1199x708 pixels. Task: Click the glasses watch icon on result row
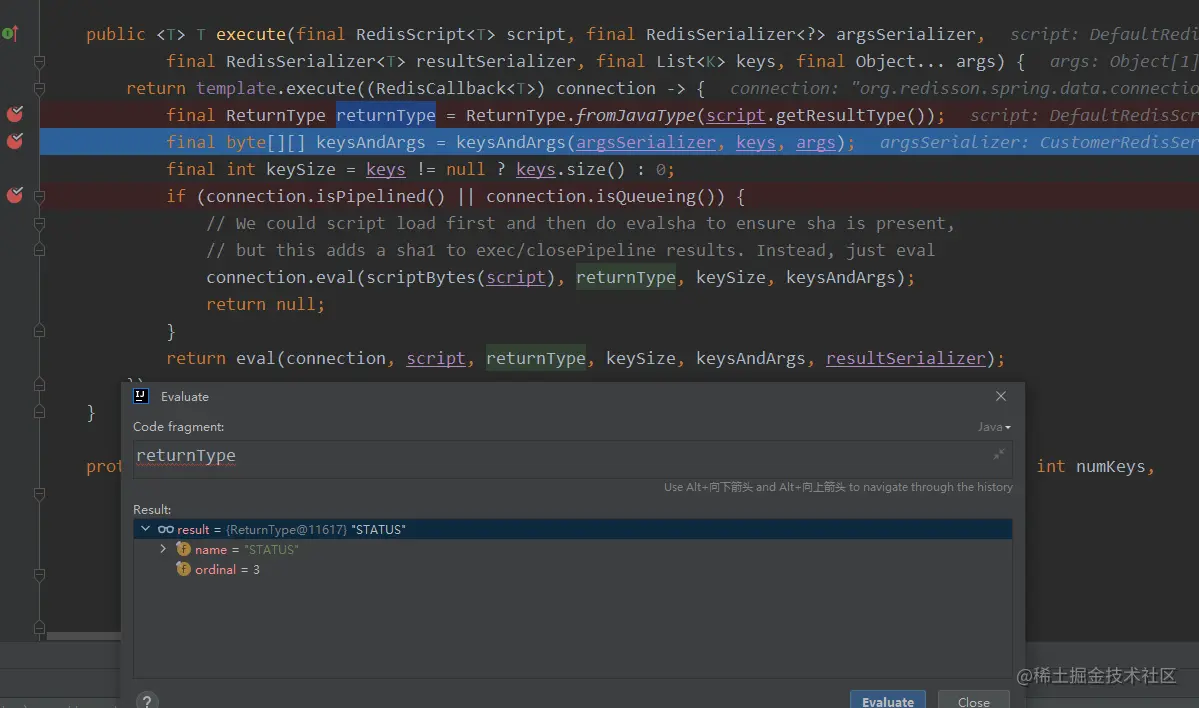click(166, 529)
